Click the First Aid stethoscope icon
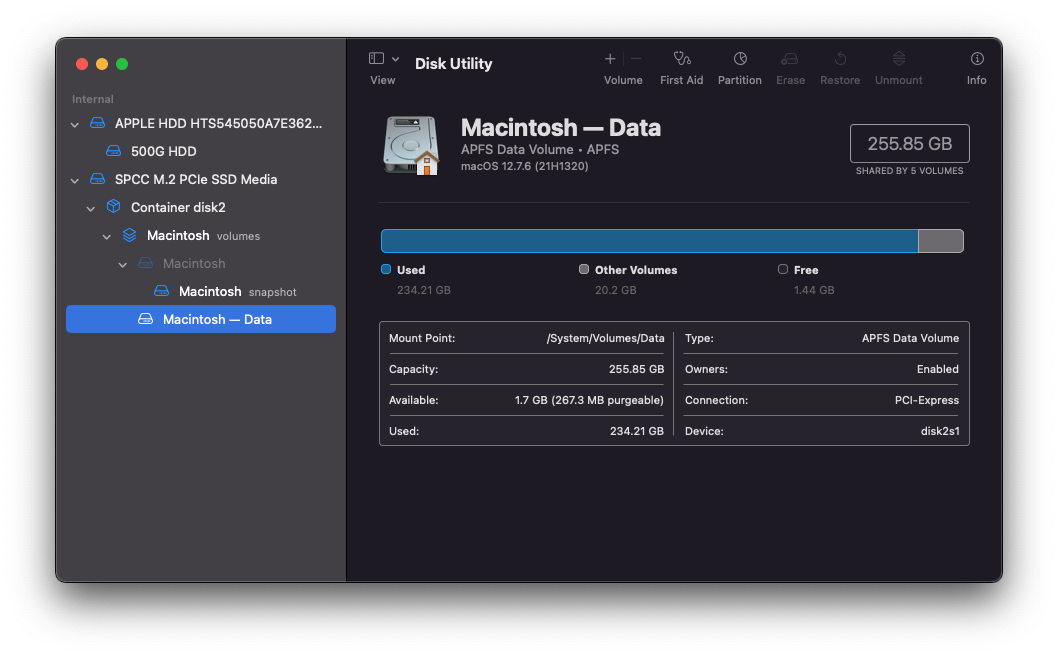 (682, 59)
